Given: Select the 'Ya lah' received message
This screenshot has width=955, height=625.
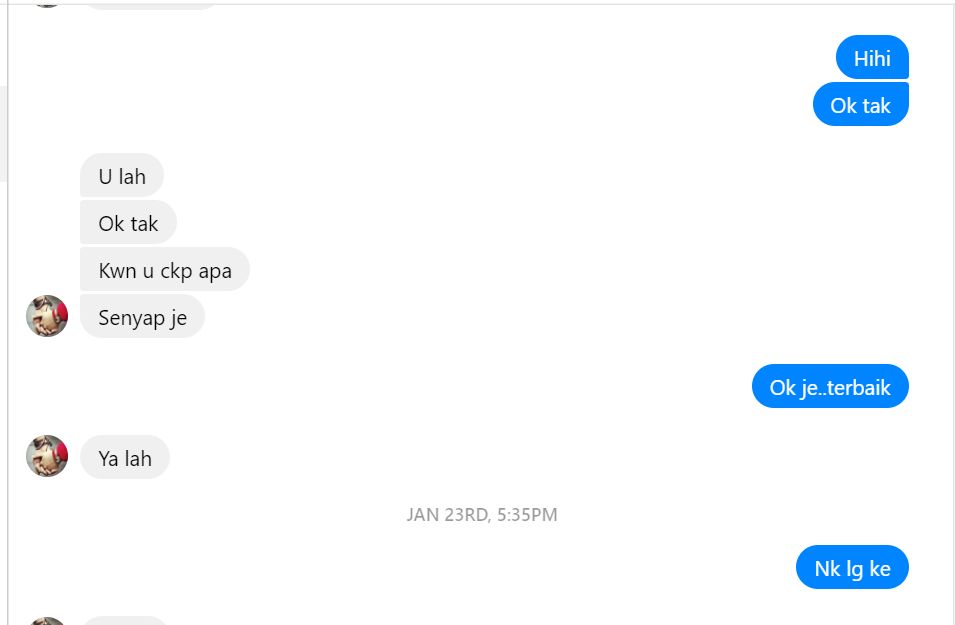Looking at the screenshot, I should point(125,457).
